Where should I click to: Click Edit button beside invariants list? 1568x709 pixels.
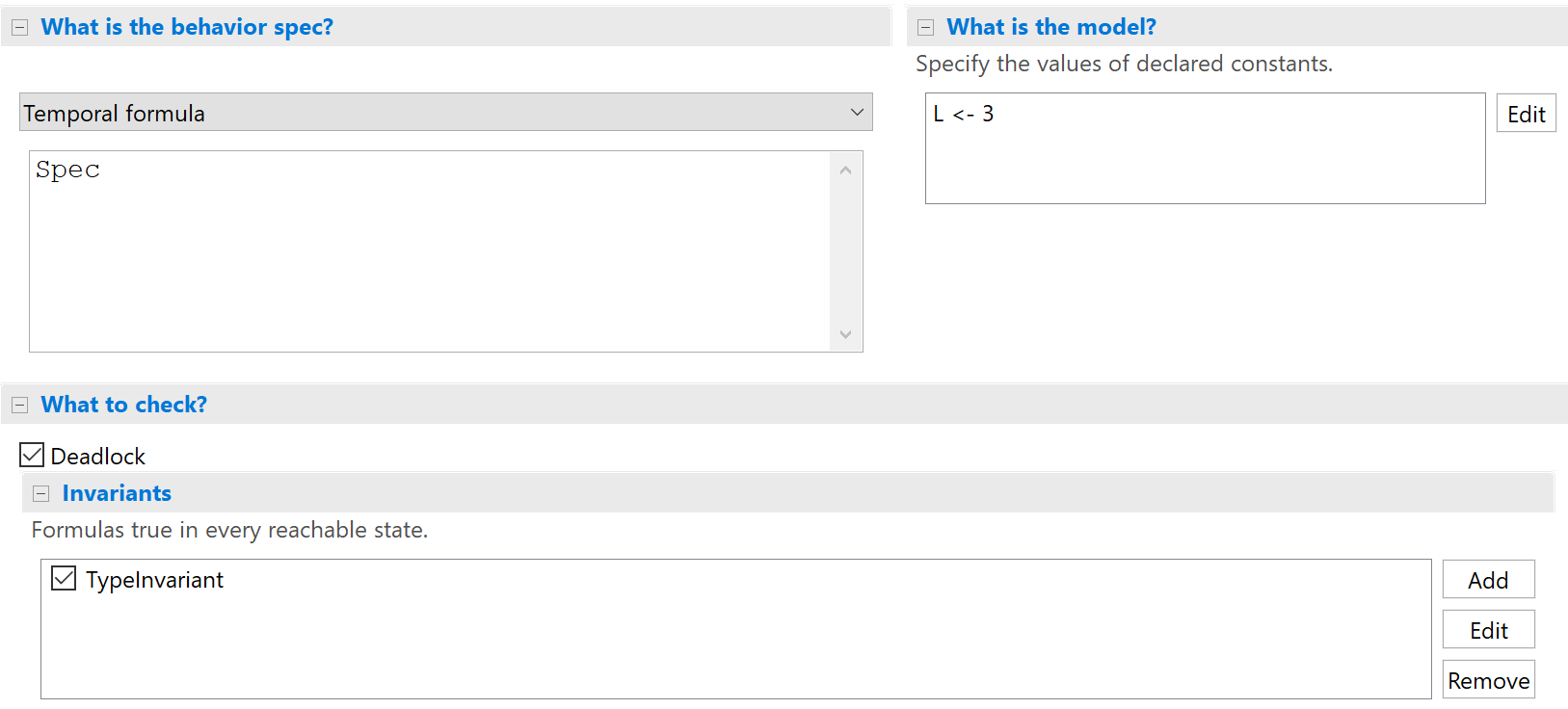click(x=1488, y=630)
